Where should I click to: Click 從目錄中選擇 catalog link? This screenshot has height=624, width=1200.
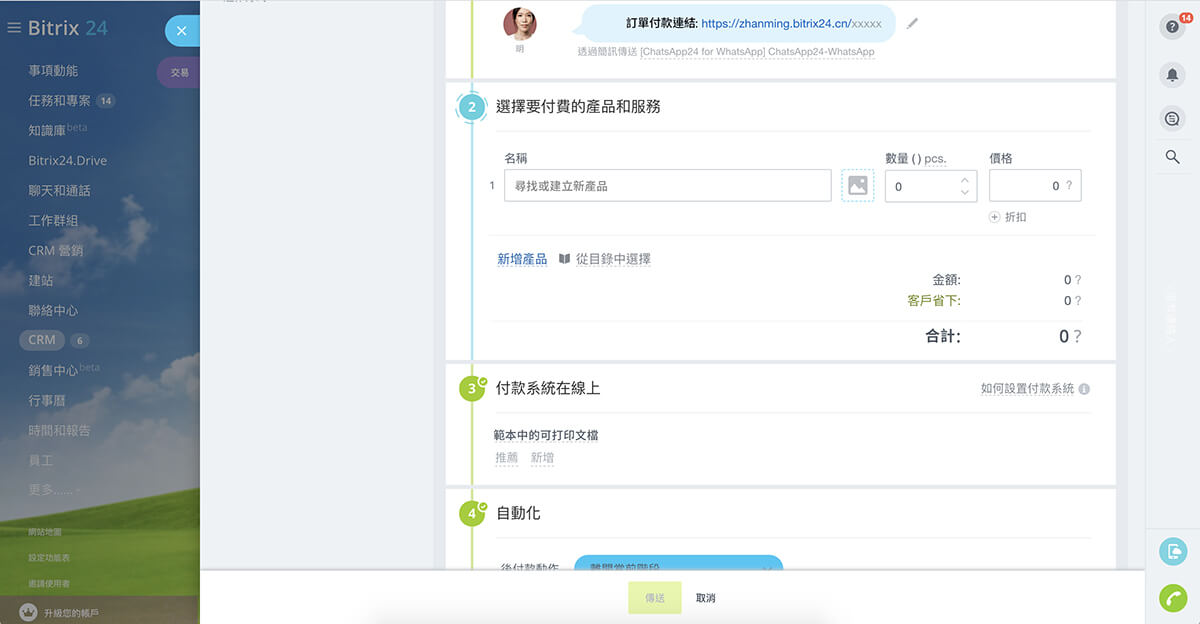click(613, 259)
